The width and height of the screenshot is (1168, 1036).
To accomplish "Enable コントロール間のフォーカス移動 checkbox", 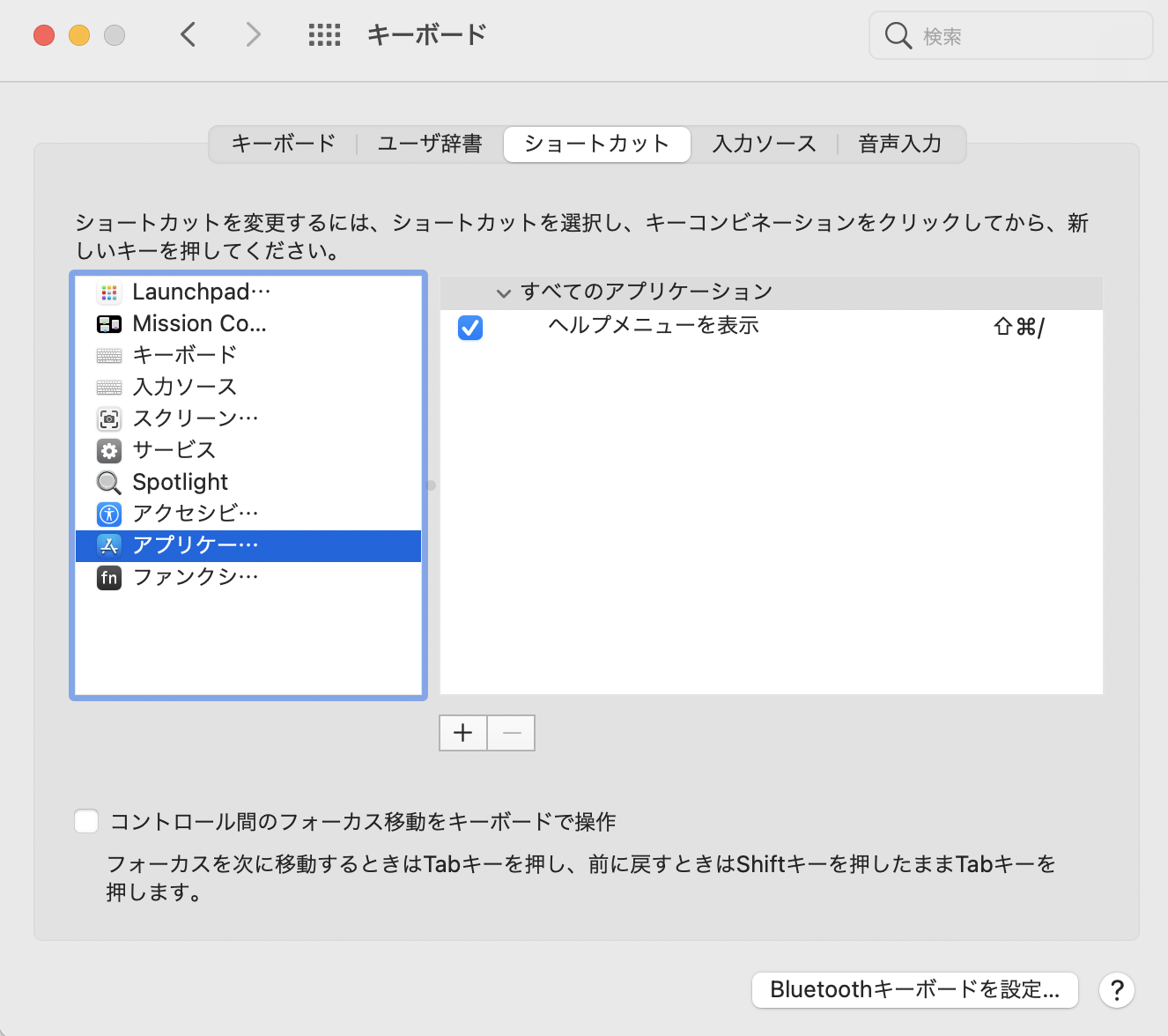I will pyautogui.click(x=86, y=821).
